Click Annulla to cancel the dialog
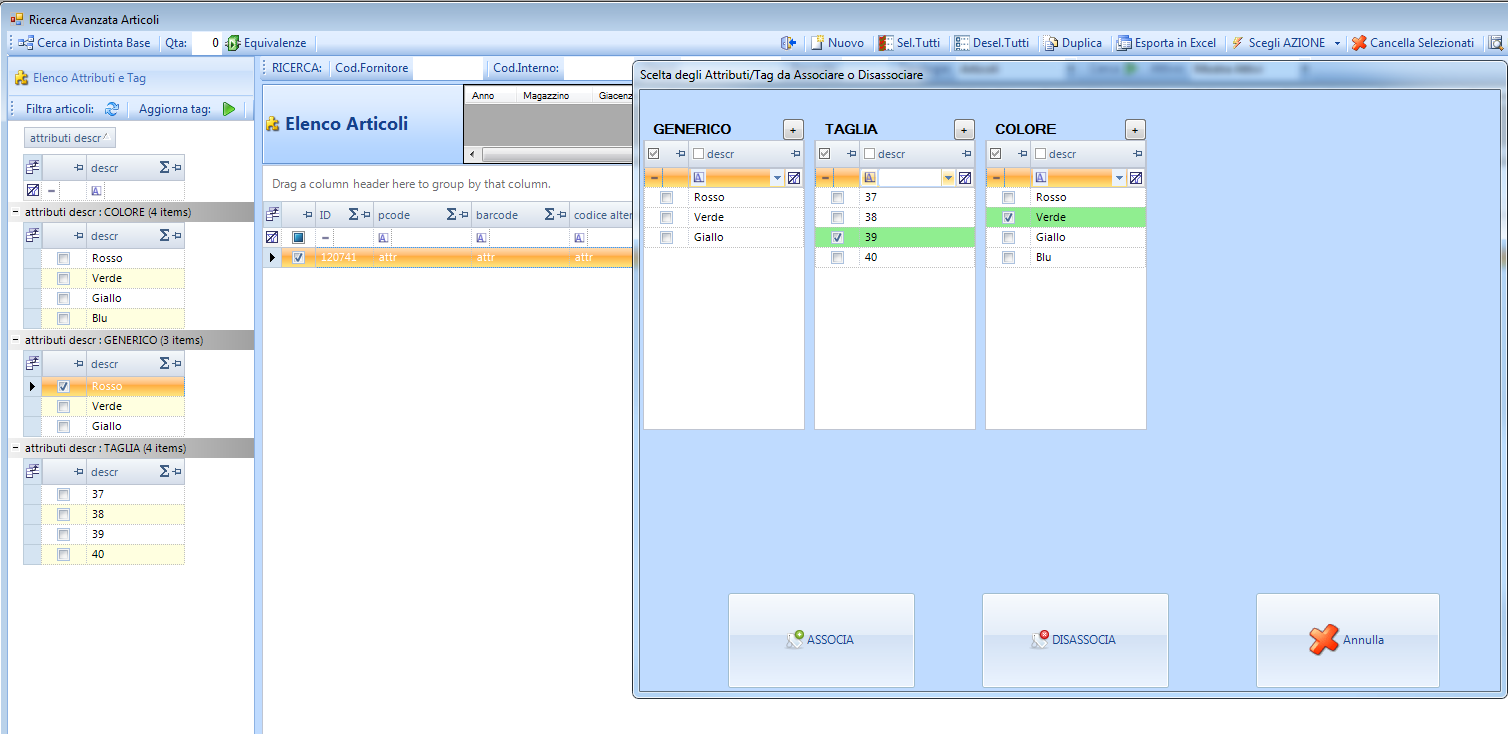 coord(1348,640)
